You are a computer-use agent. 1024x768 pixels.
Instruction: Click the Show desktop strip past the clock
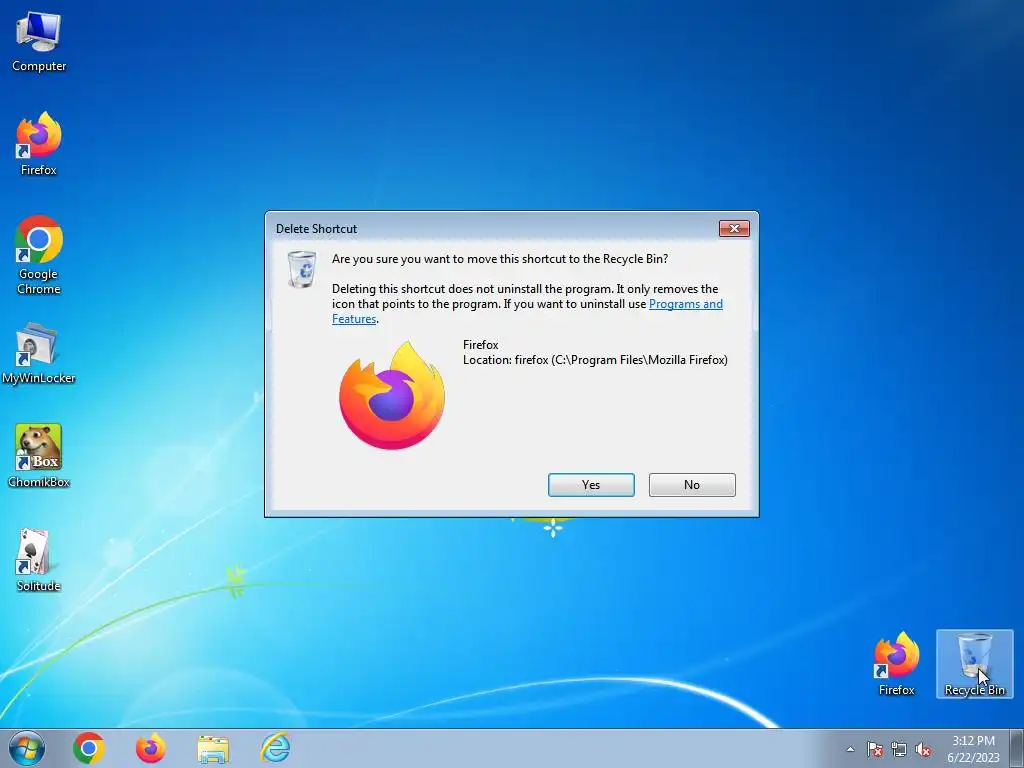coord(1016,748)
